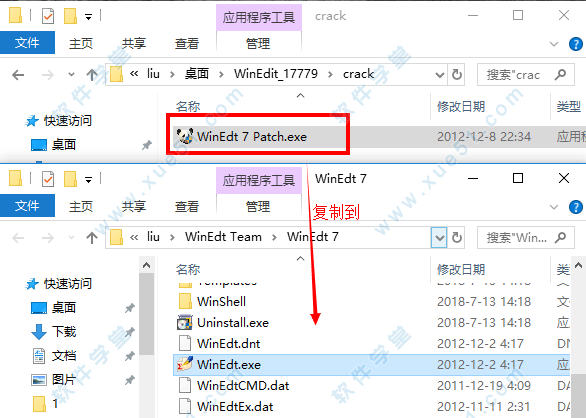
Task: Go back in the crack window navigation
Action: [18, 75]
